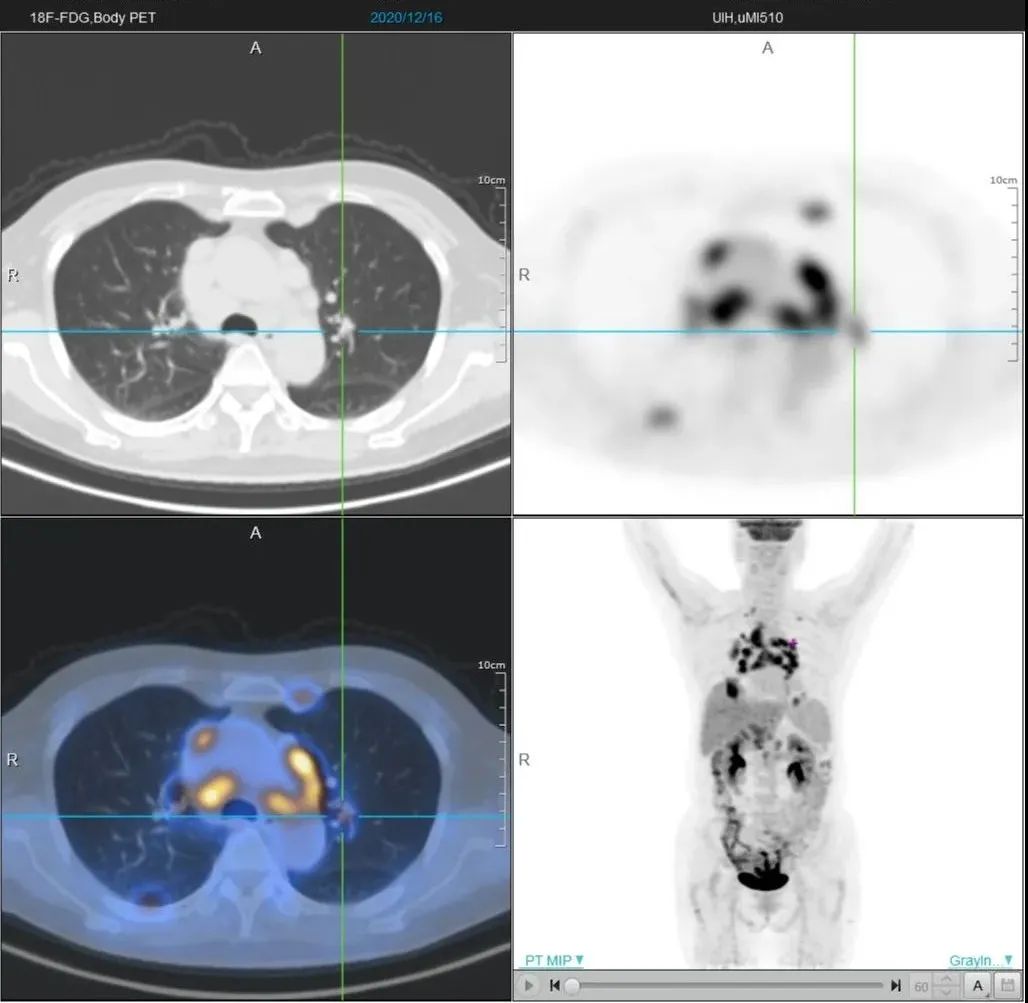Viewport: 1028px width, 1003px height.
Task: Play the MIP rotation cine
Action: point(528,985)
